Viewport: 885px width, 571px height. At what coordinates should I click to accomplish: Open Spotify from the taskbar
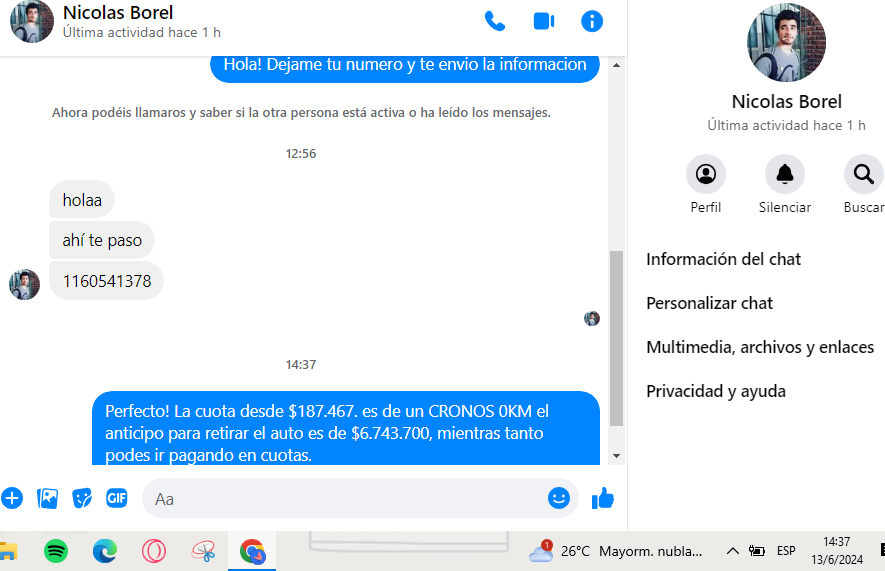(x=56, y=551)
